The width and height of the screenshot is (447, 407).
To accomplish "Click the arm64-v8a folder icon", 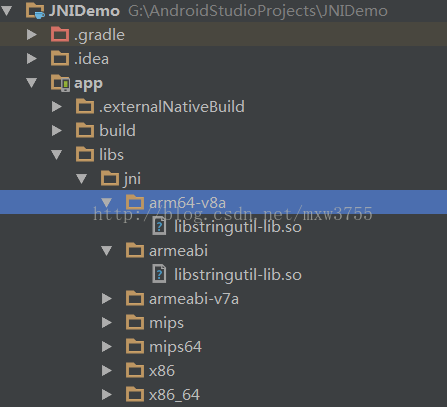I will click(x=135, y=202).
